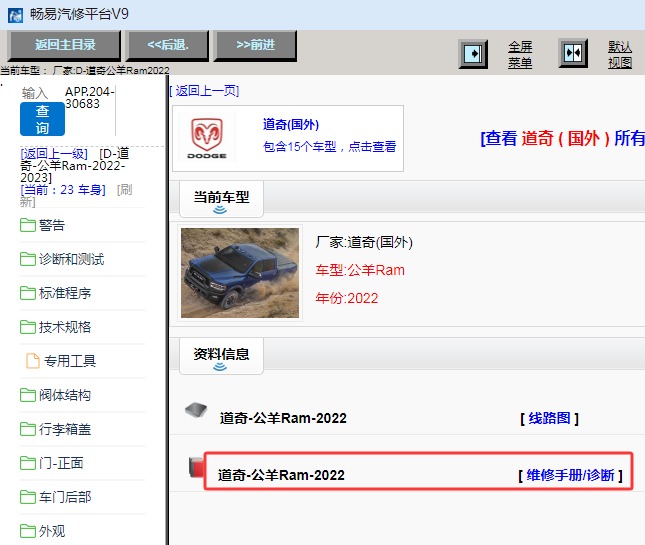Screen dimensions: 645x545
Task: Click the 查询 search button
Action: tap(42, 119)
